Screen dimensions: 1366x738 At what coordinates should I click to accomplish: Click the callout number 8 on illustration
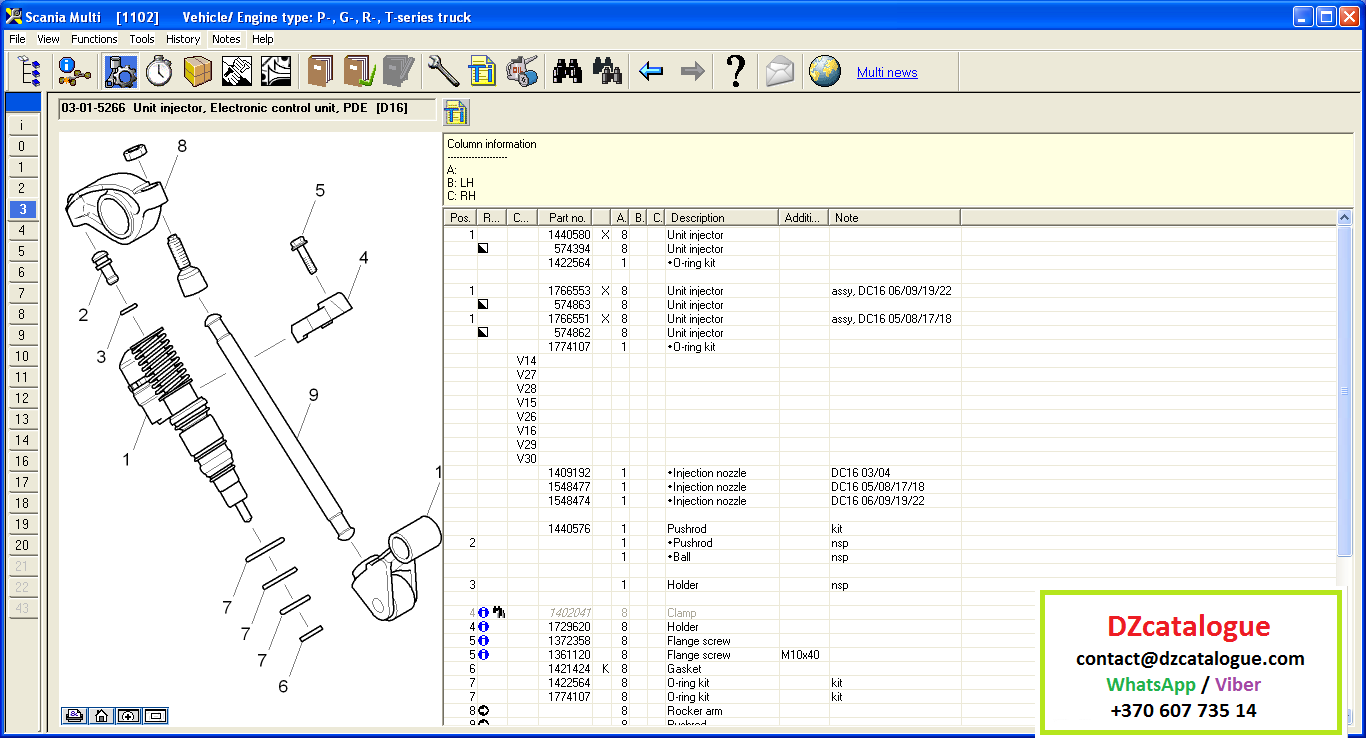point(182,146)
